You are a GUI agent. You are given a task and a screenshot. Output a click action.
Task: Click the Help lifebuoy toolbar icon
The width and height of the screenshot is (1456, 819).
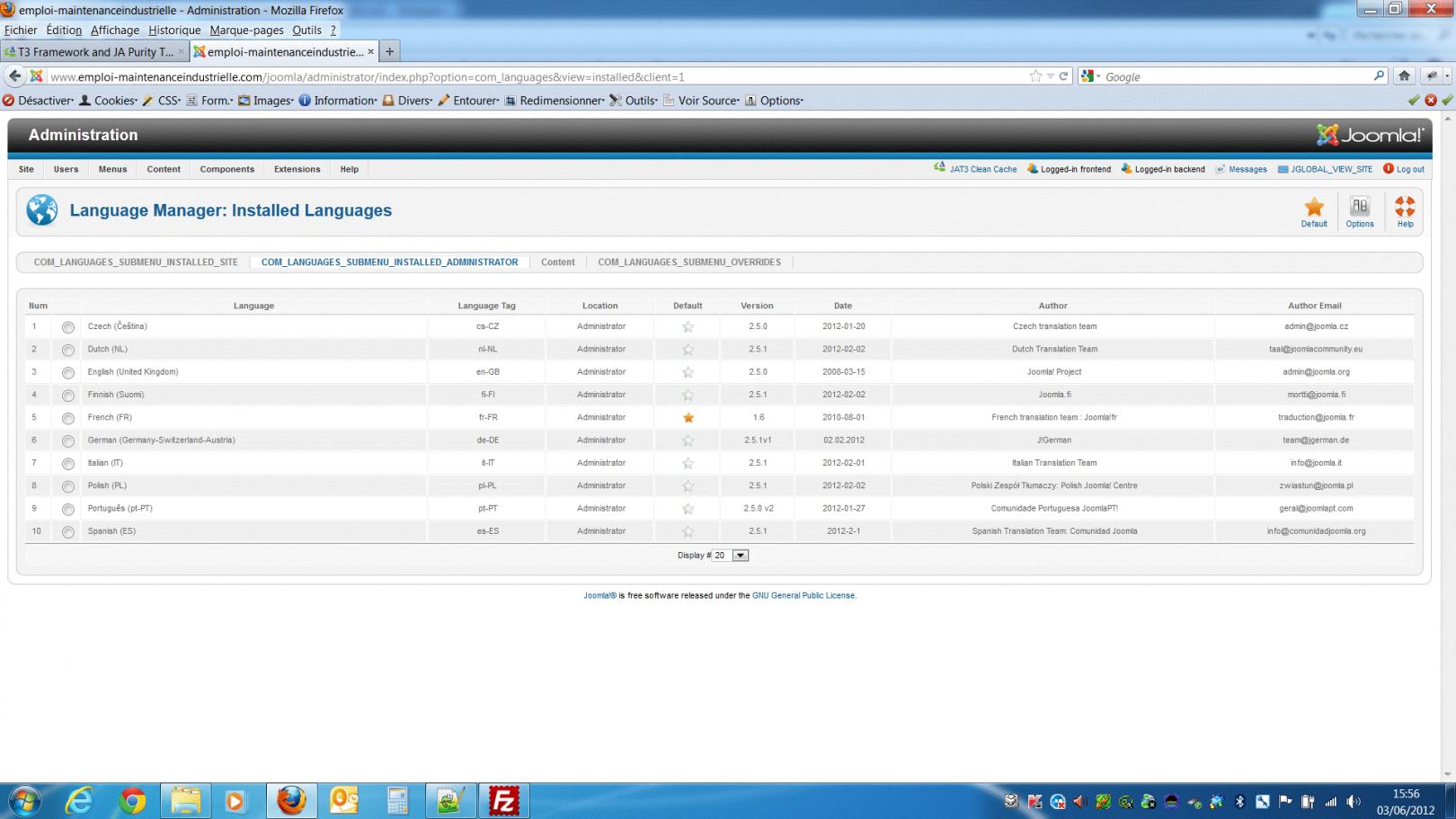(x=1405, y=212)
